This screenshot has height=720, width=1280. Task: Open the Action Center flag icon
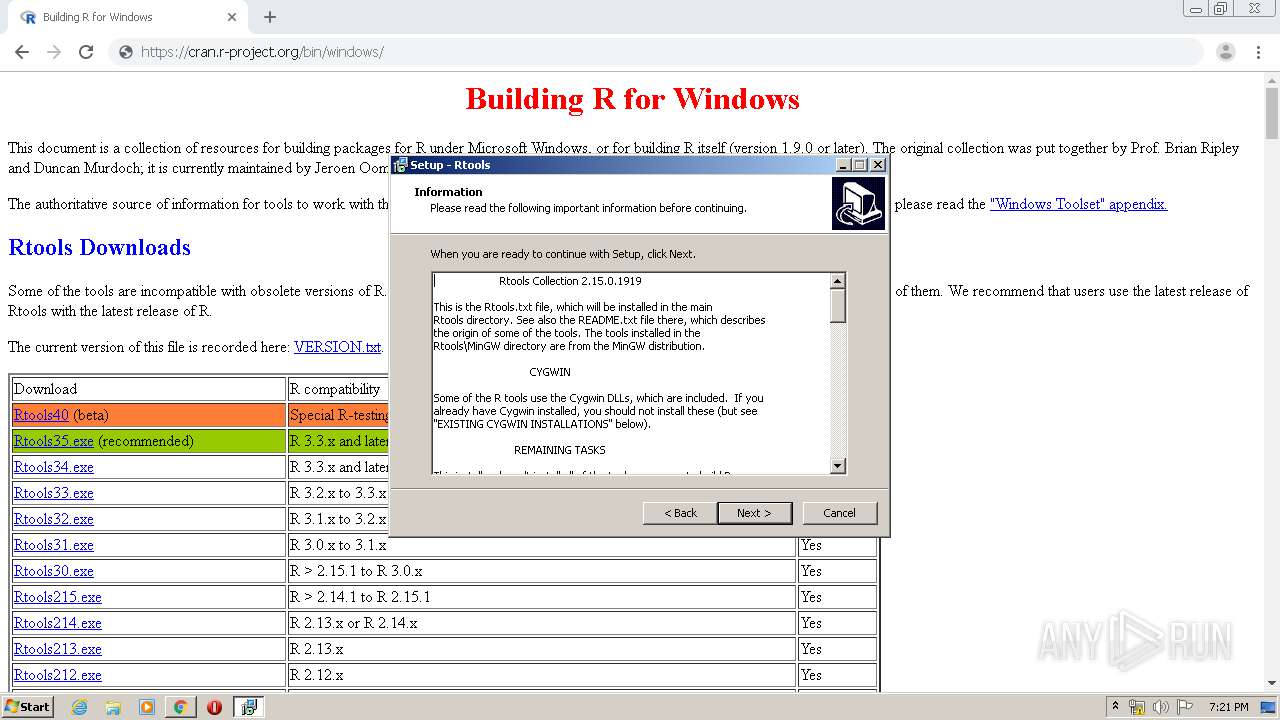pos(1185,707)
